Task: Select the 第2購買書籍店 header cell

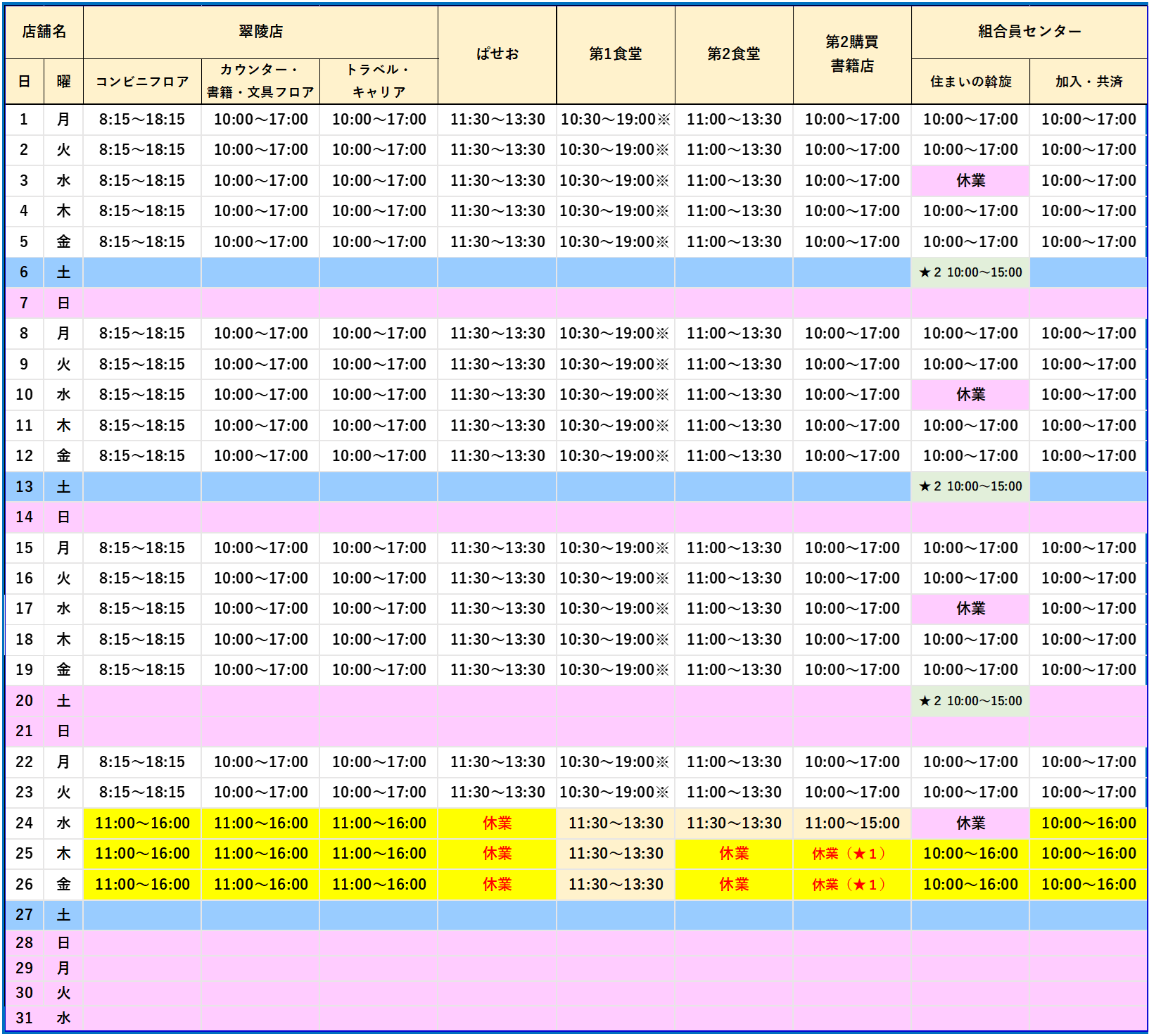Action: pyautogui.click(x=851, y=54)
